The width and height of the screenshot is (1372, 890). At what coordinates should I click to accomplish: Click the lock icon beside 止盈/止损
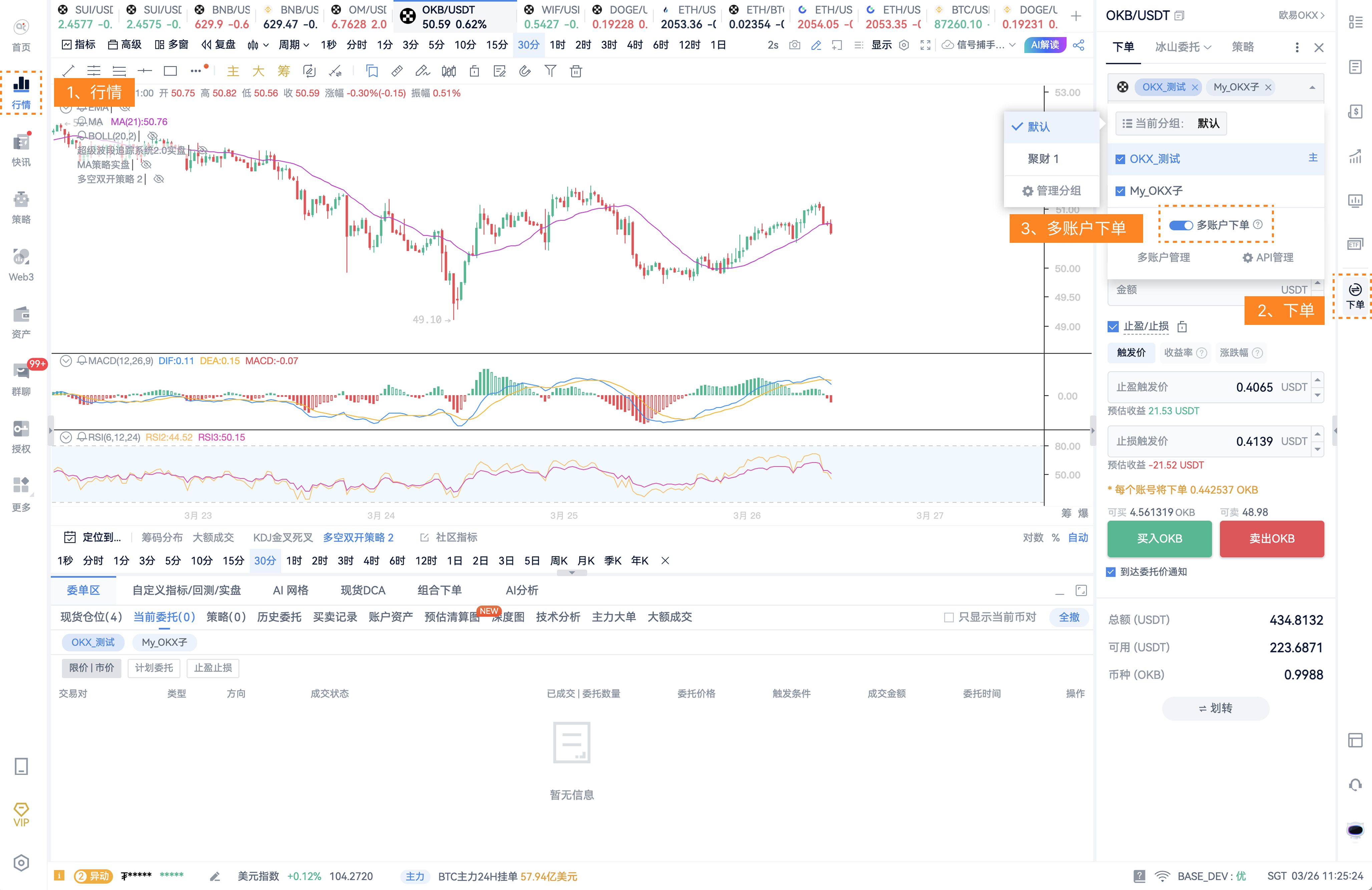[1182, 327]
